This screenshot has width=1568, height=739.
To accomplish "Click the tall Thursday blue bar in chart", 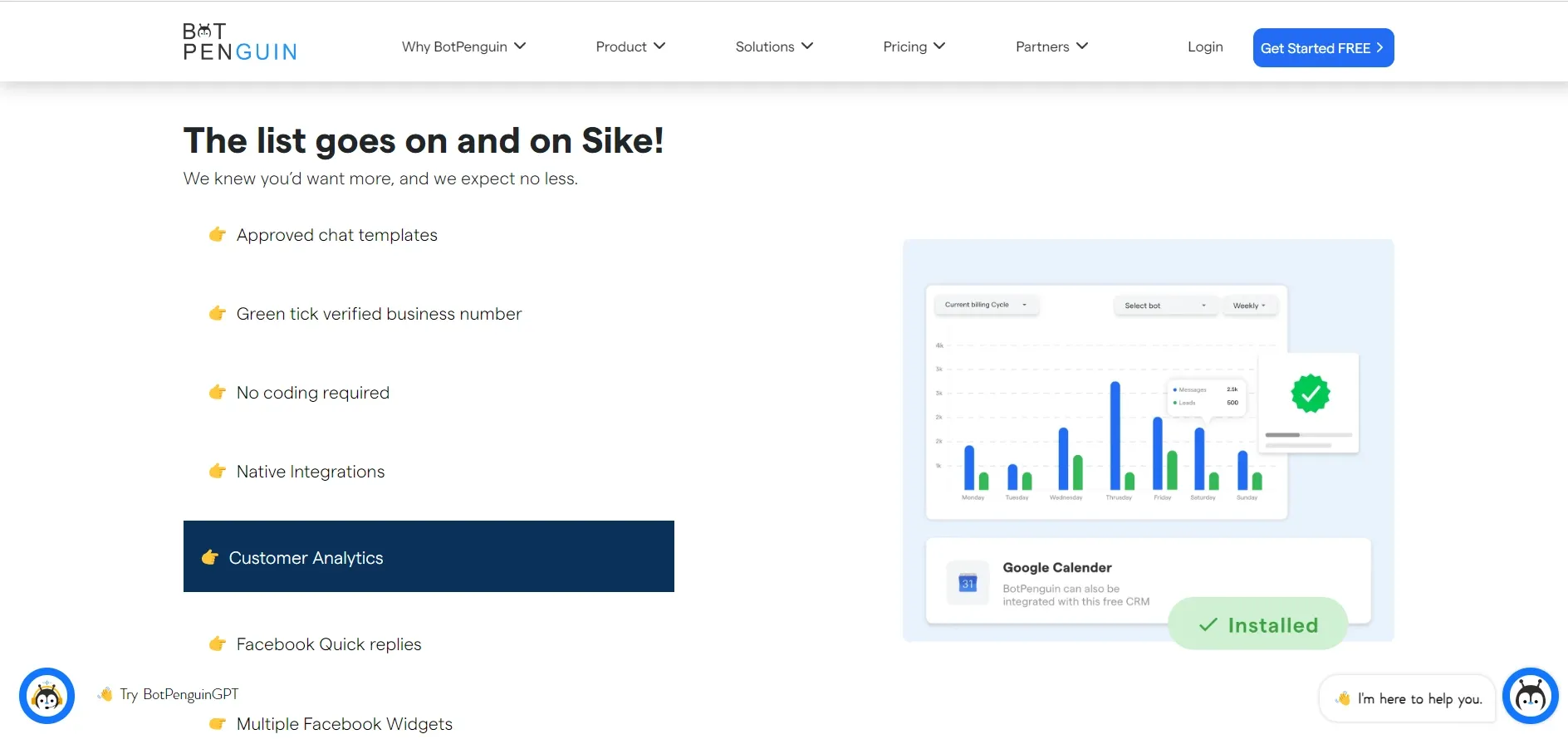I will pos(1115,435).
